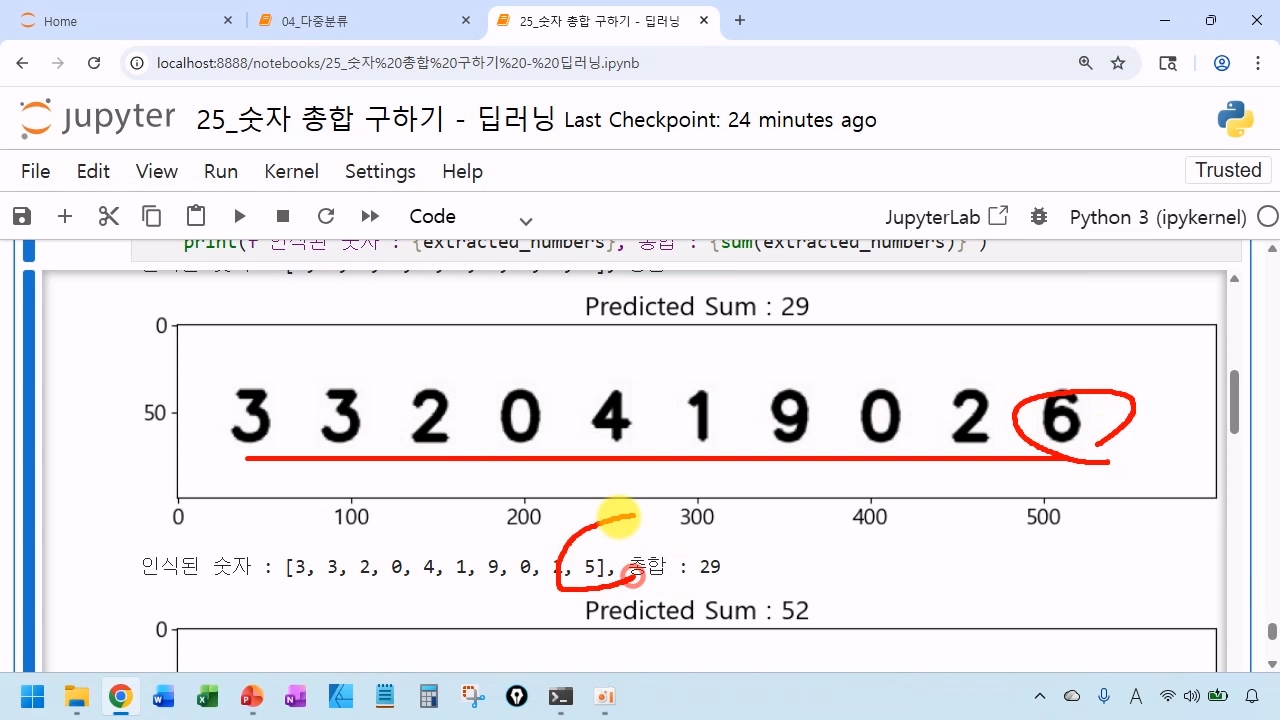Cut selected cell with scissors icon
Image resolution: width=1280 pixels, height=720 pixels.
click(x=108, y=216)
